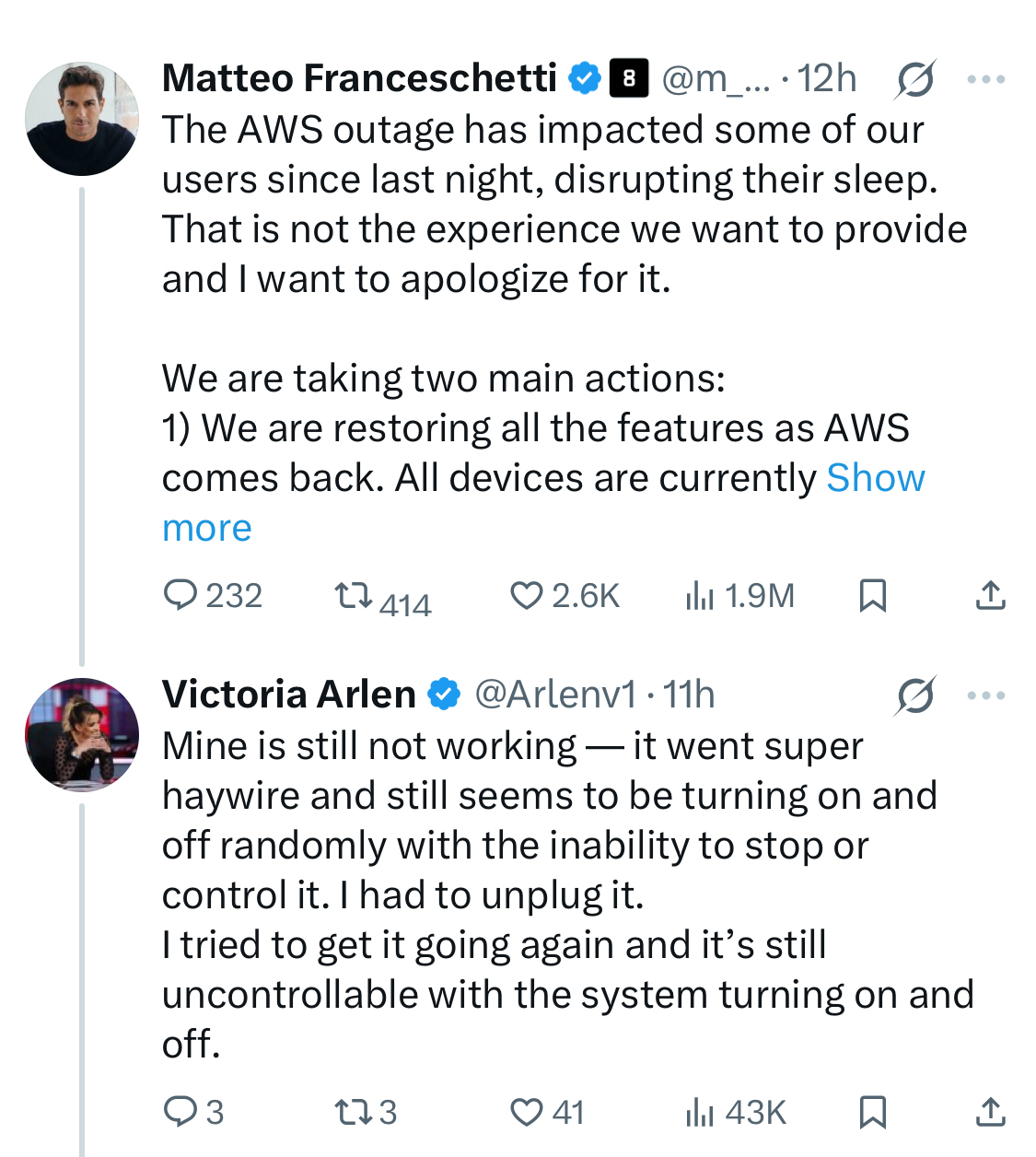Click the @Arlenv1 handle
The width and height of the screenshot is (1036, 1157).
pos(554,695)
